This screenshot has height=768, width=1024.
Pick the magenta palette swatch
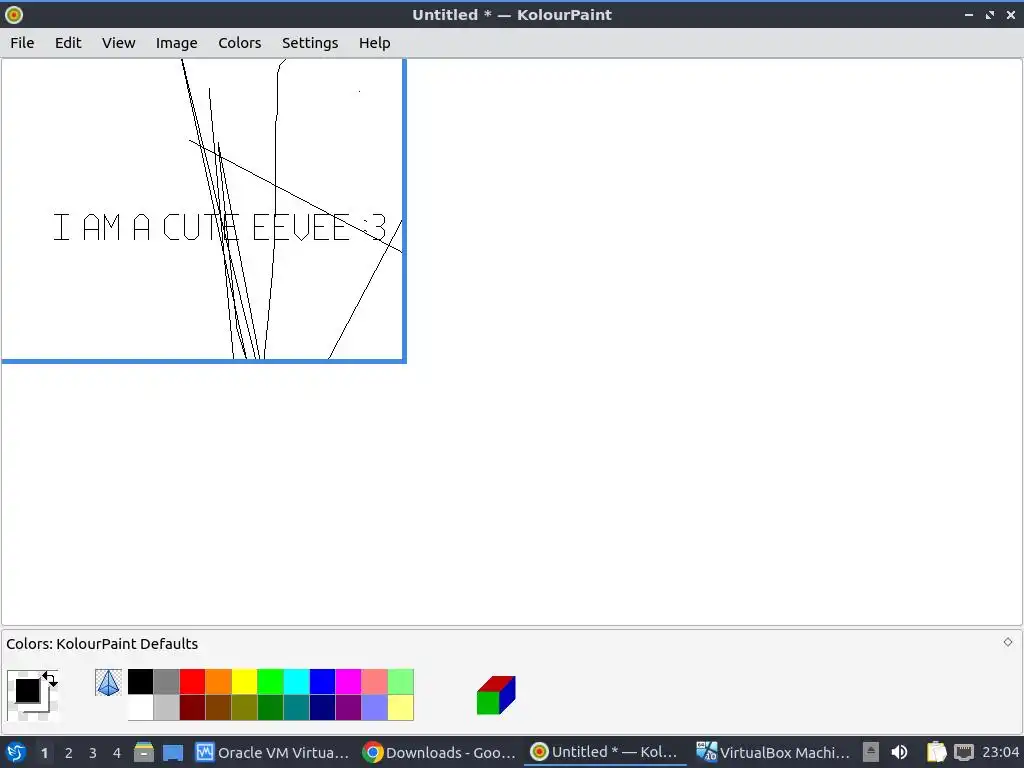coord(349,682)
